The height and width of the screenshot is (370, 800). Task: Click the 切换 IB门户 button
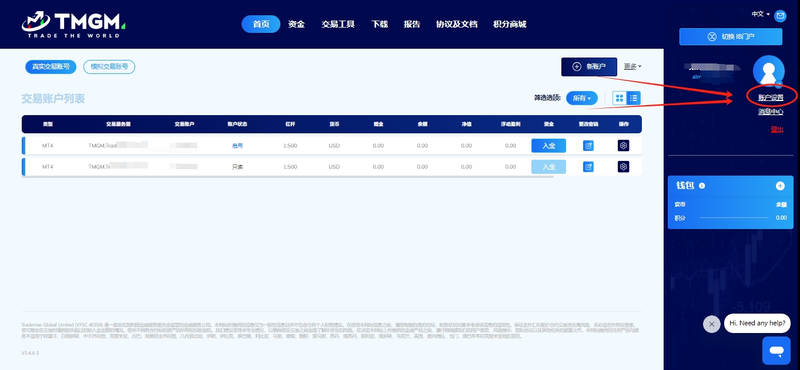coord(731,37)
